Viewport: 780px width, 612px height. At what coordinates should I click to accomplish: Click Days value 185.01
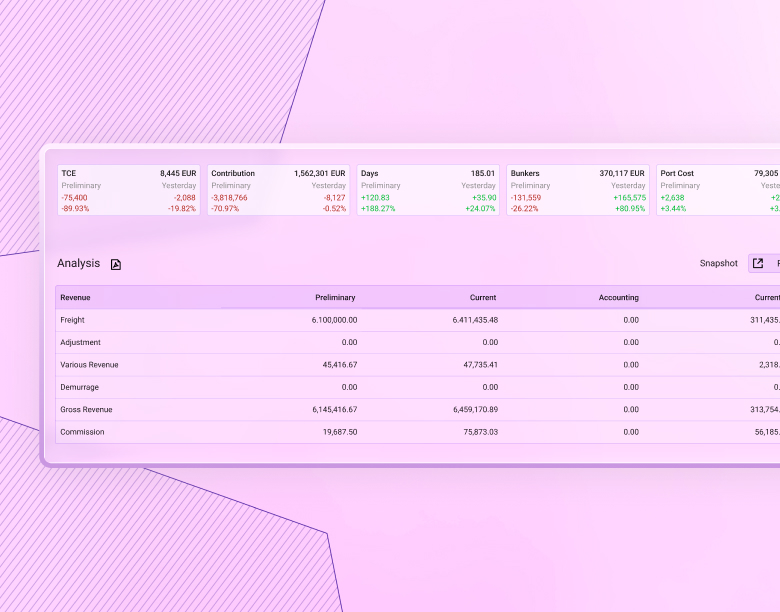click(x=483, y=173)
